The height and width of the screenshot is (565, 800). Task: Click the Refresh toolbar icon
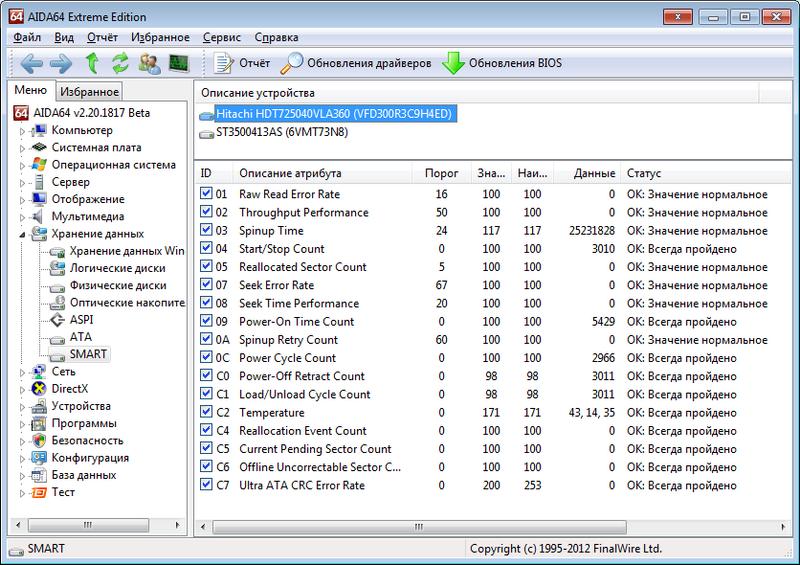point(120,63)
